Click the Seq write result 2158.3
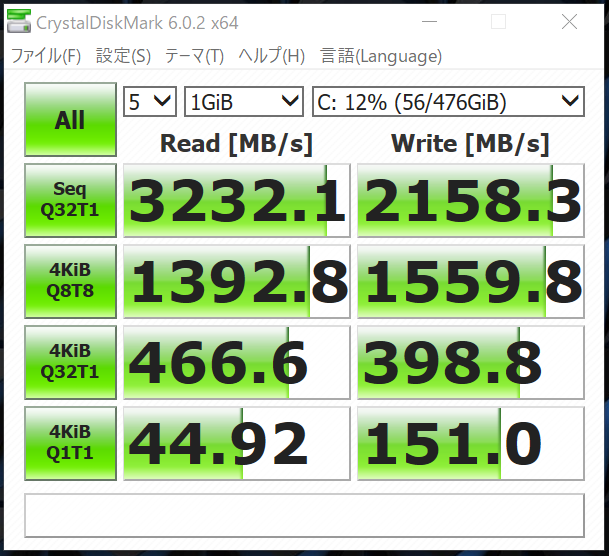This screenshot has width=609, height=556. (x=471, y=200)
